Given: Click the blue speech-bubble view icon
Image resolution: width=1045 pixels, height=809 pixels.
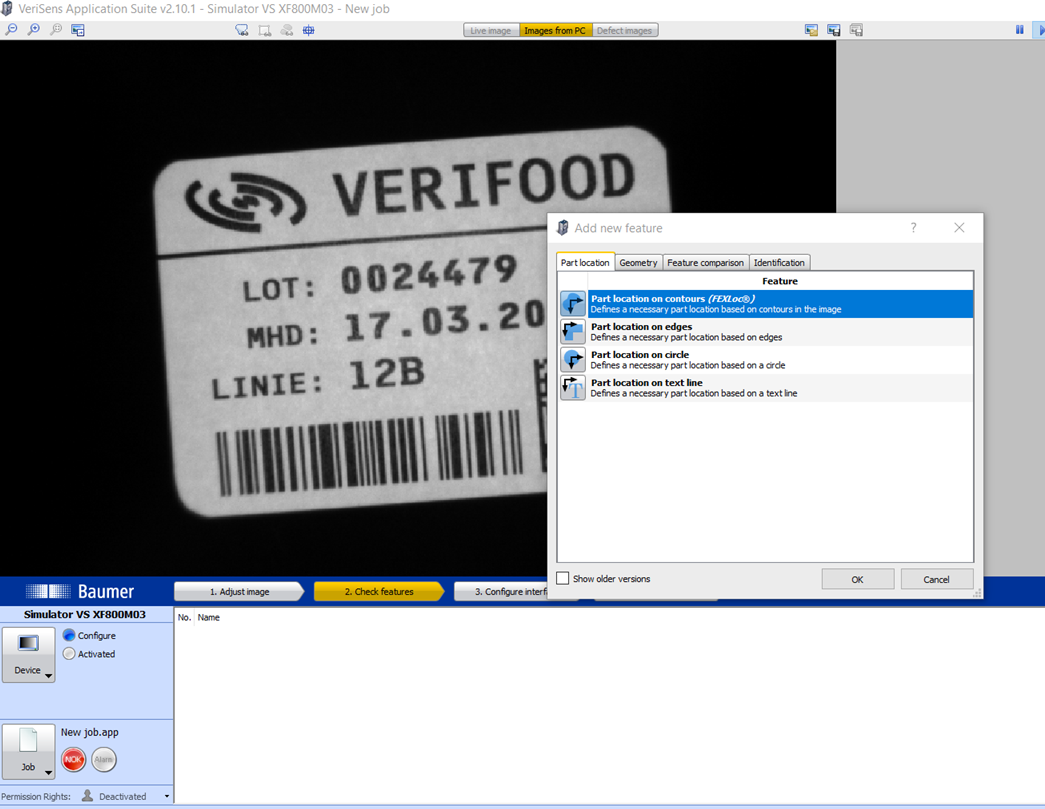Looking at the screenshot, I should 242,30.
